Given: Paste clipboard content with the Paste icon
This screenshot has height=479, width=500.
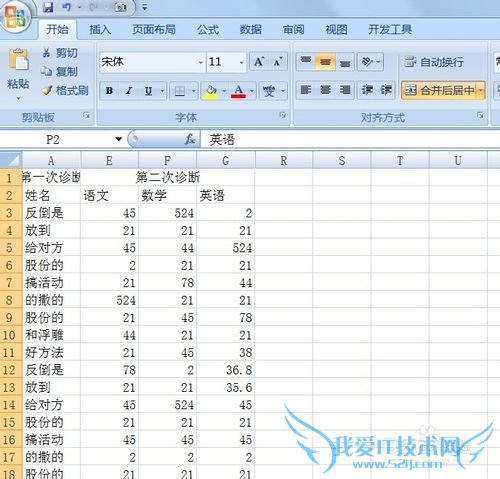Looking at the screenshot, I should coord(18,60).
